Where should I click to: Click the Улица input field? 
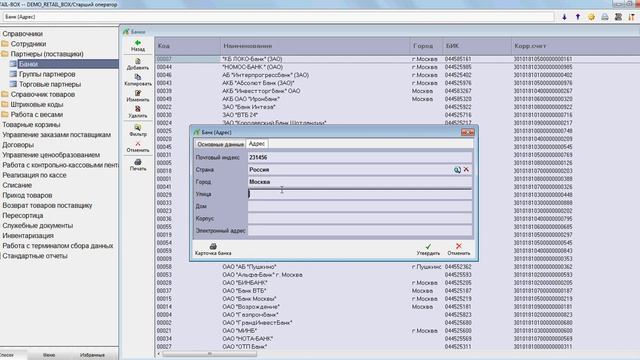(360, 194)
